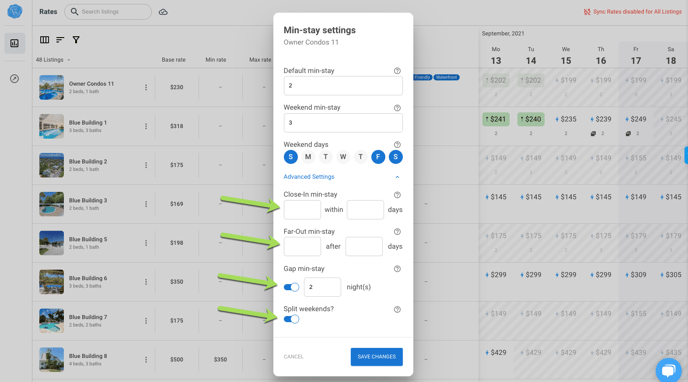Toggle Thursday as weekend day
This screenshot has height=382, width=688.
pyautogui.click(x=361, y=157)
